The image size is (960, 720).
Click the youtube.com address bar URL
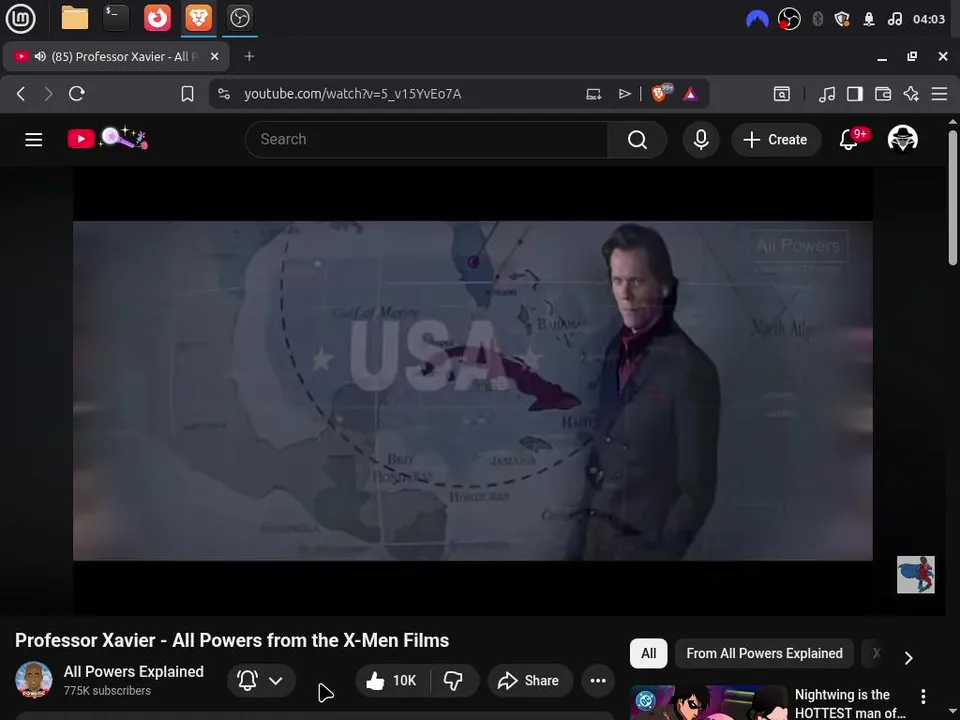[x=353, y=94]
